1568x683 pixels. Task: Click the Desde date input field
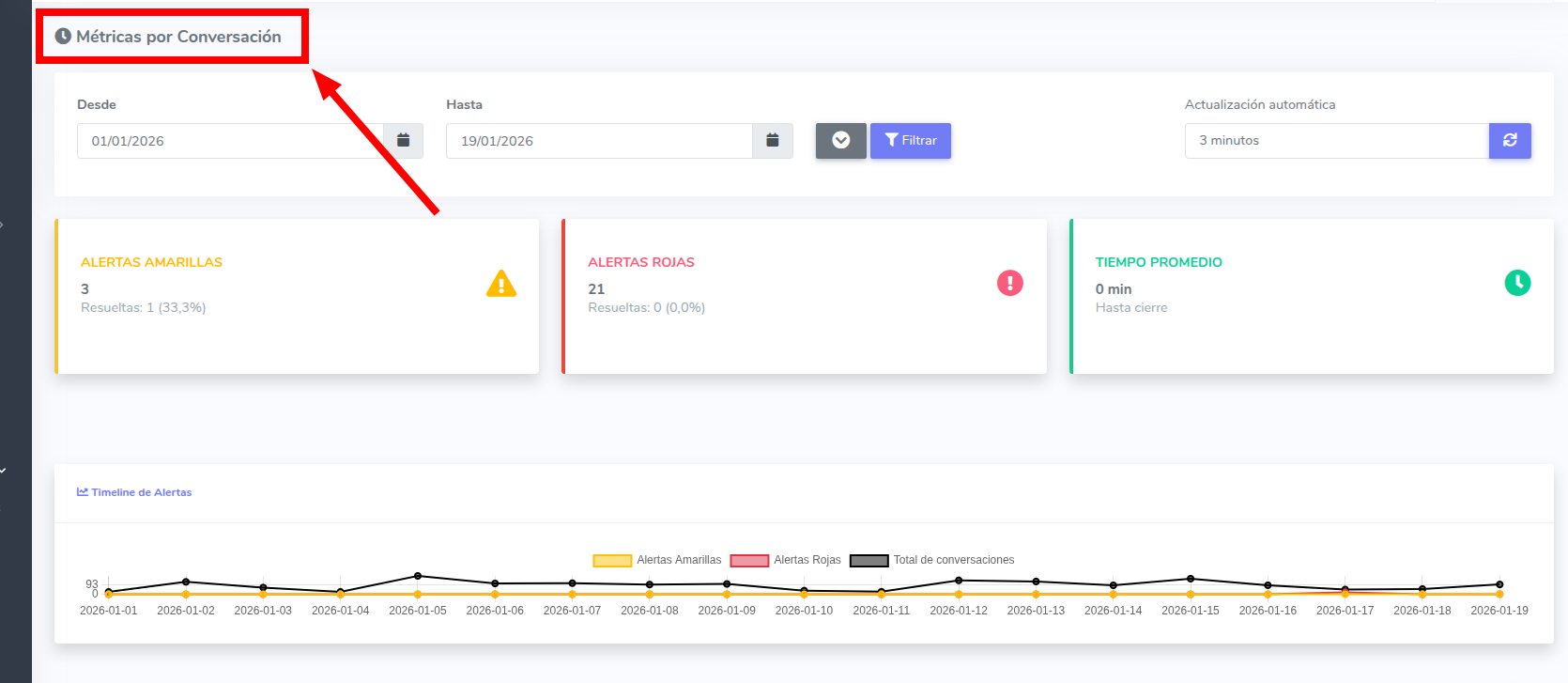click(x=230, y=141)
